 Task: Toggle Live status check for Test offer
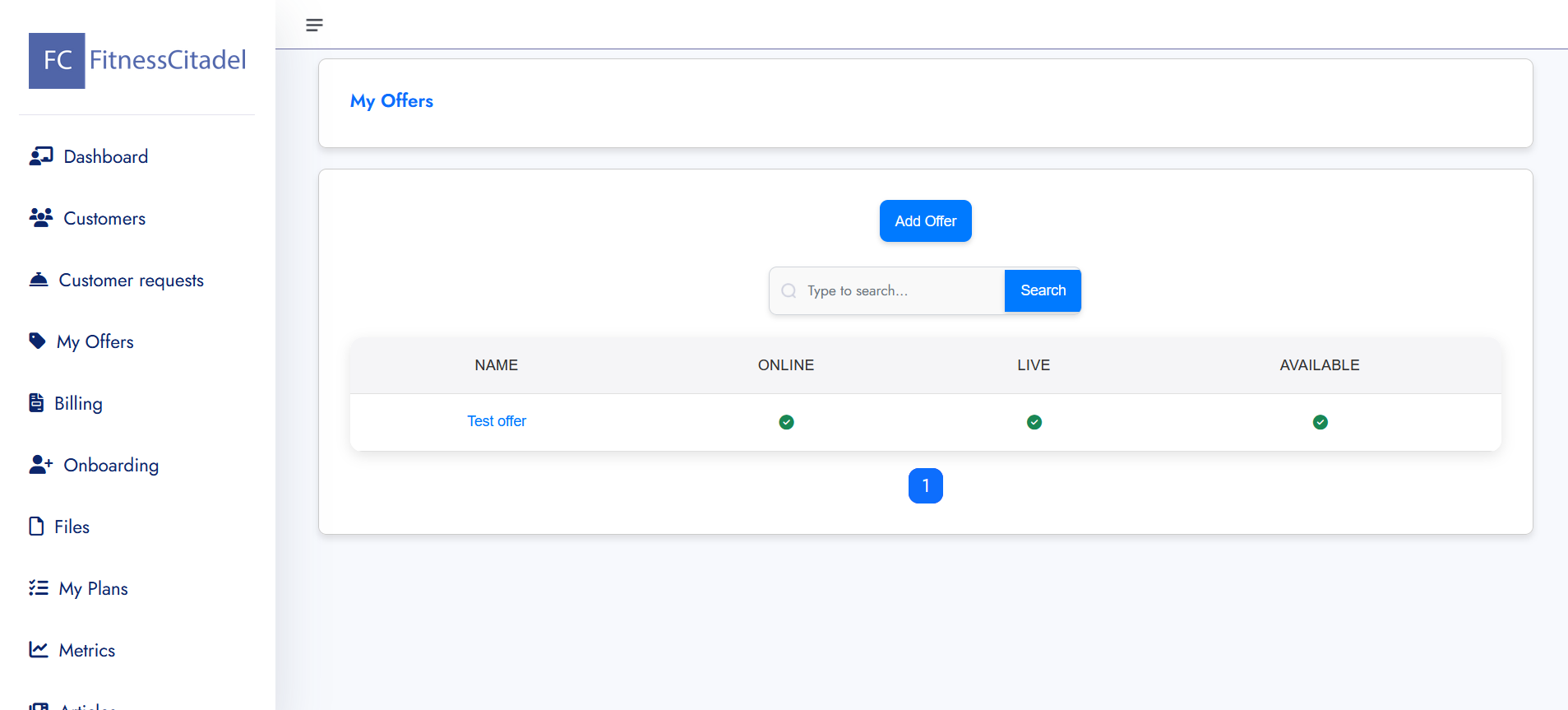(x=1034, y=422)
